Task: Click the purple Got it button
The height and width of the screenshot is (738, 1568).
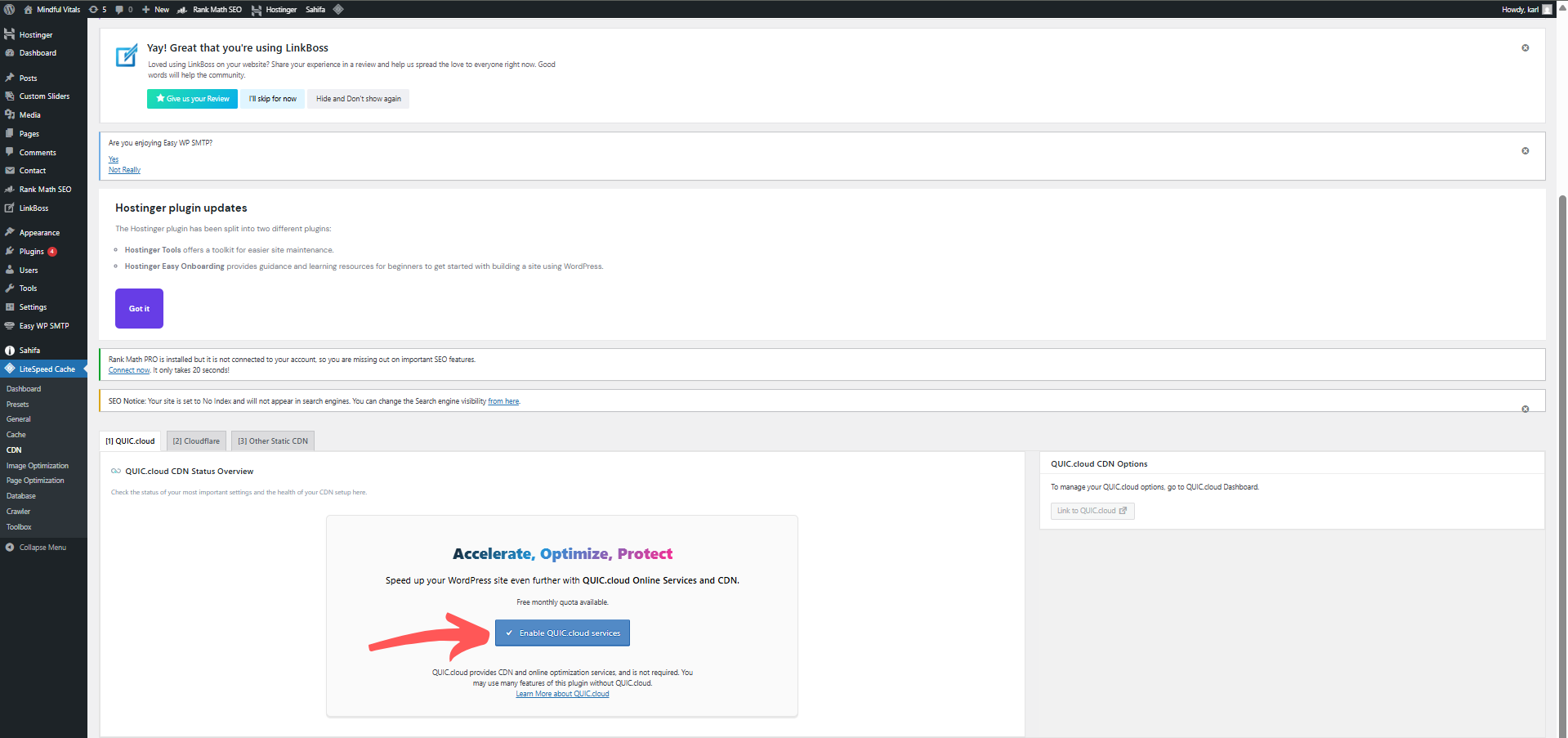Action: coord(139,308)
